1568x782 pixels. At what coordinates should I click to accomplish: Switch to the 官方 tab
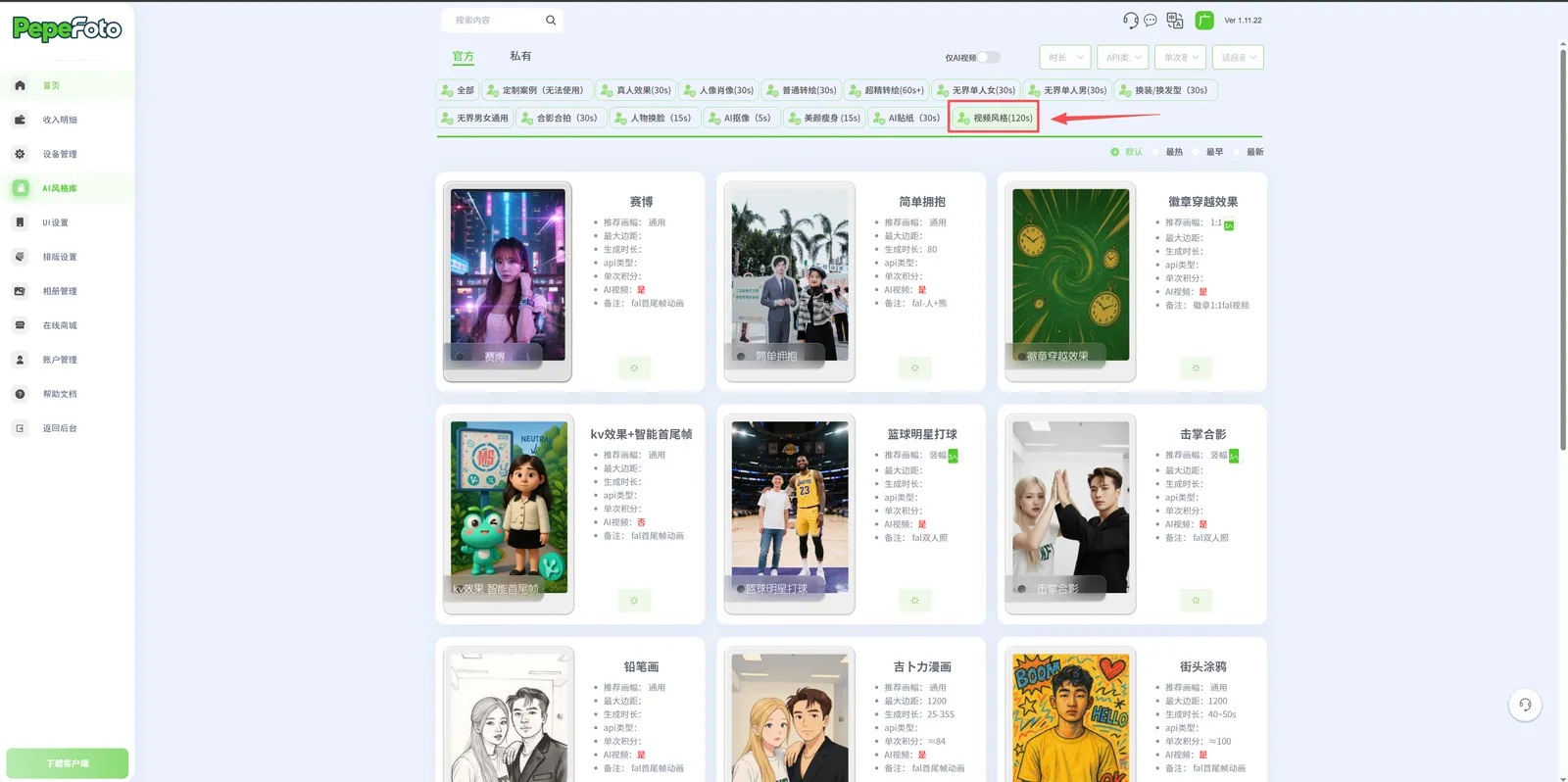(x=464, y=57)
